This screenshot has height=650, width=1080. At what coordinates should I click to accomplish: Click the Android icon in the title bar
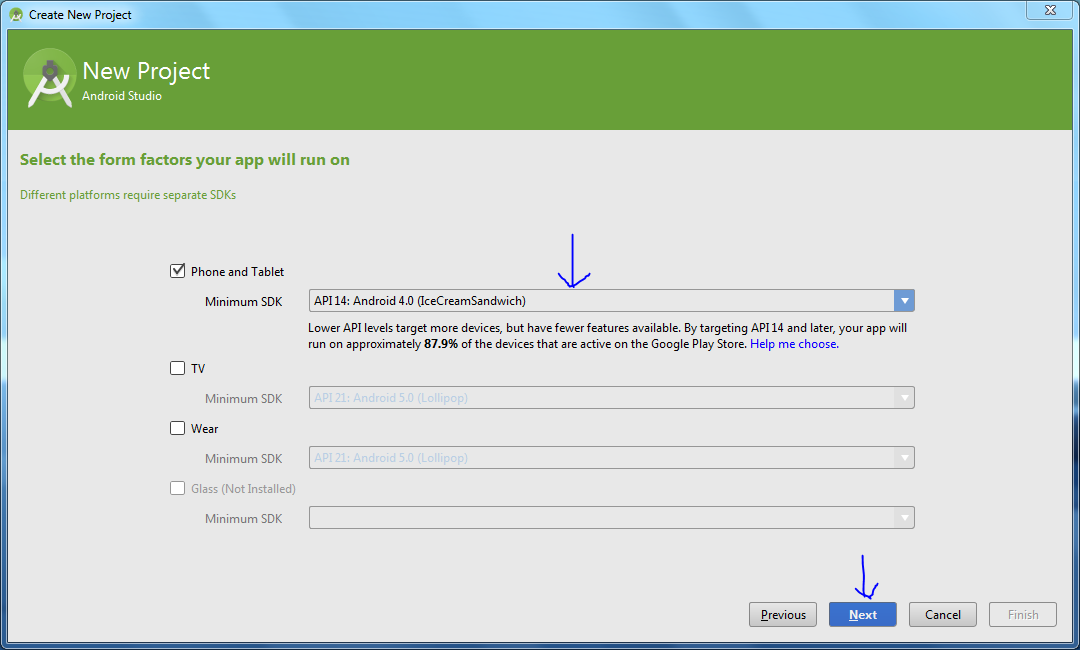[14, 14]
